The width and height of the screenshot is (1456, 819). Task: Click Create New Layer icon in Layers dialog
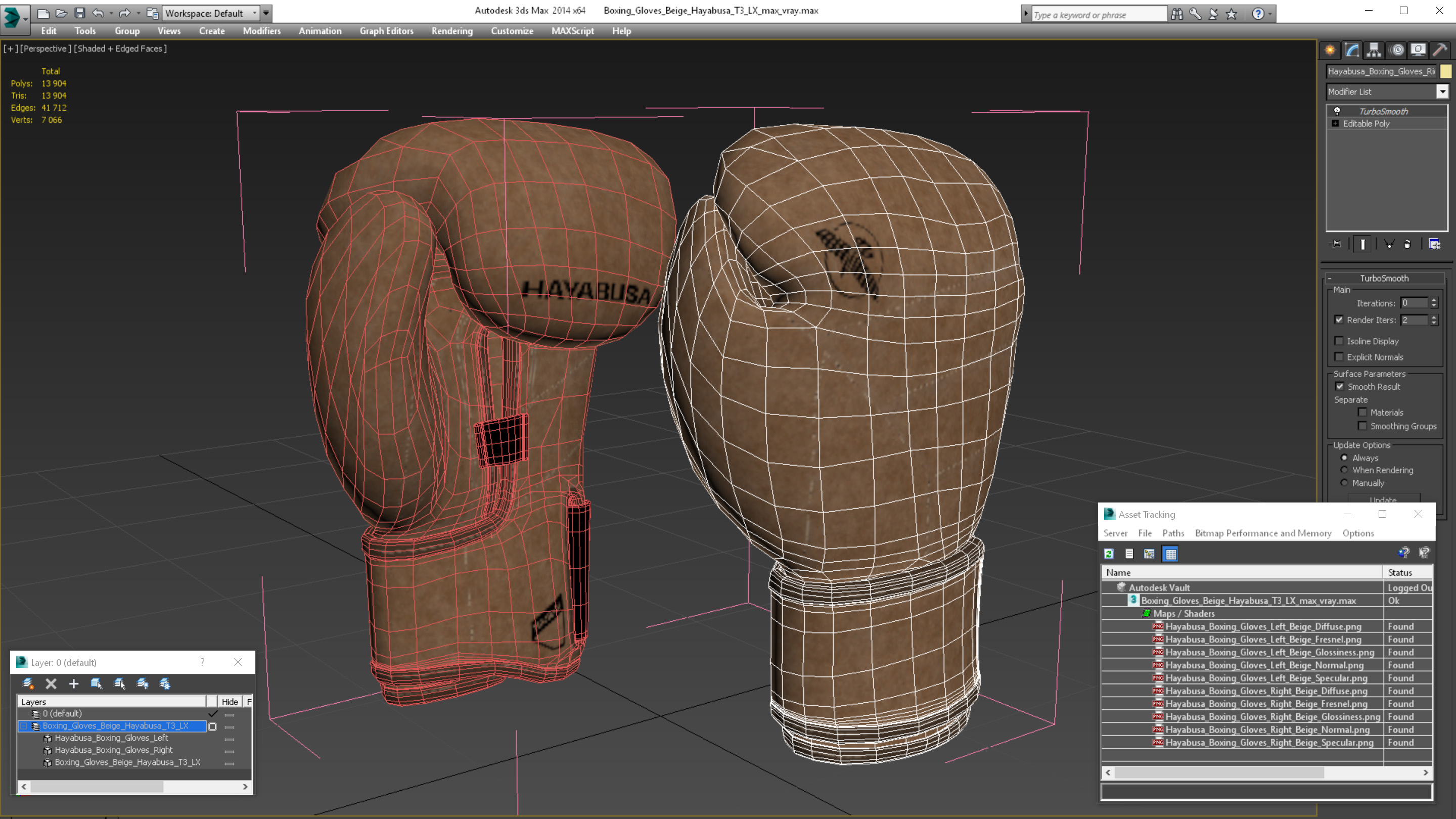coord(28,684)
